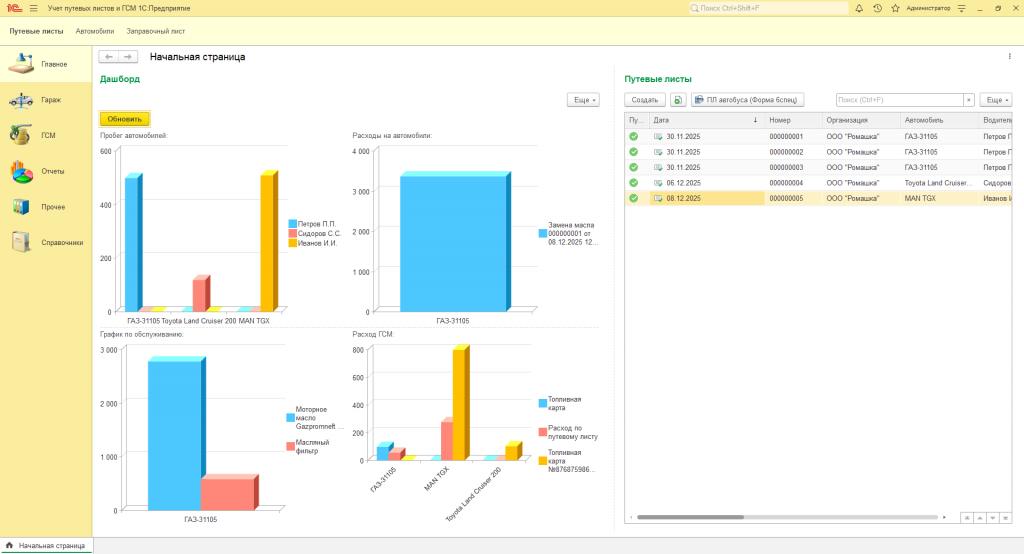Expand the Еще dropdown in Путевые листы panel
This screenshot has width=1024, height=554.
point(994,100)
